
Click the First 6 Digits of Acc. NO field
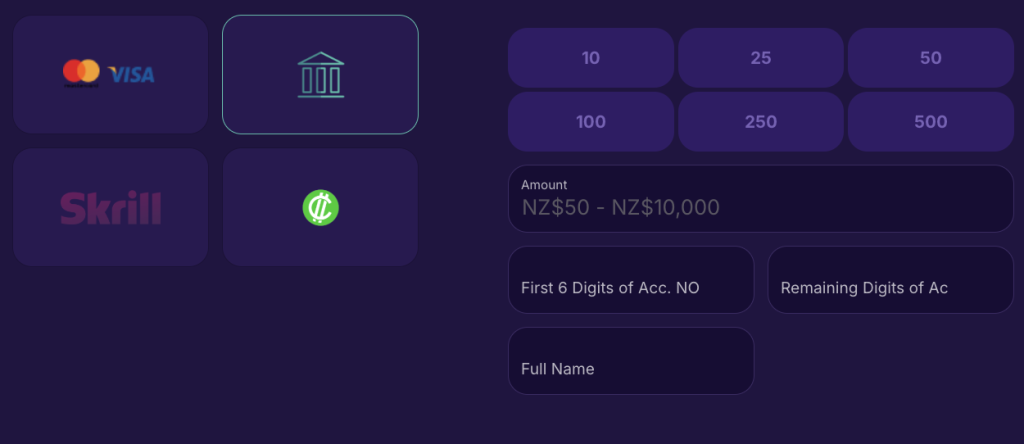(x=631, y=279)
